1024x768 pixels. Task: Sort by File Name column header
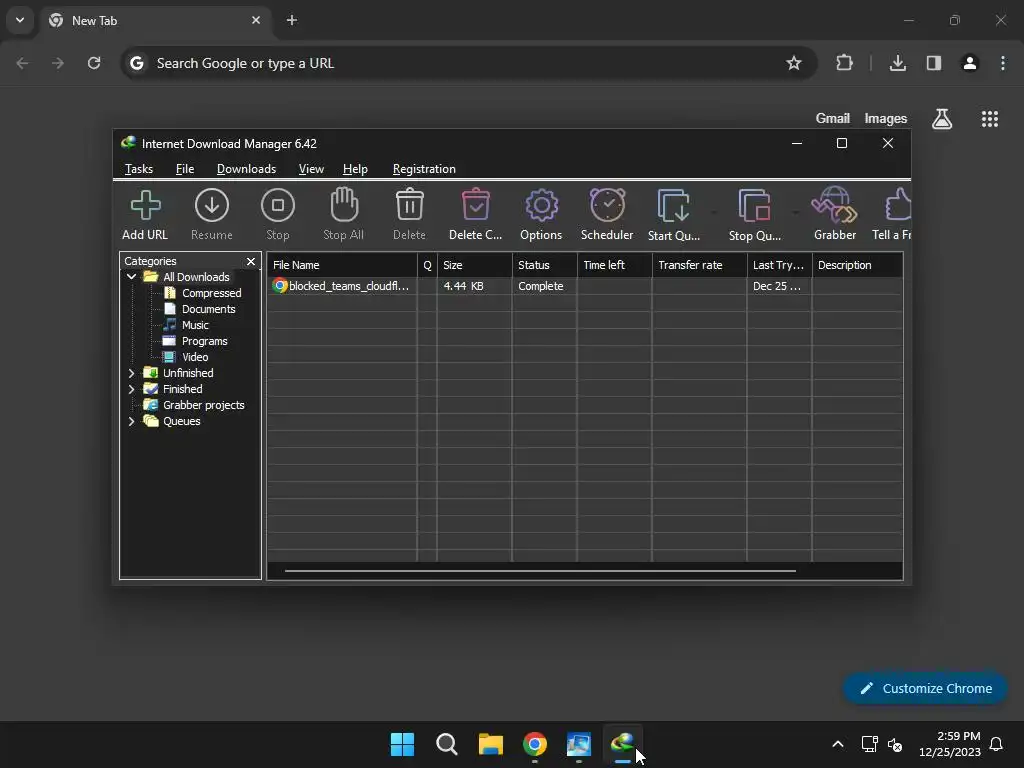[x=342, y=265]
